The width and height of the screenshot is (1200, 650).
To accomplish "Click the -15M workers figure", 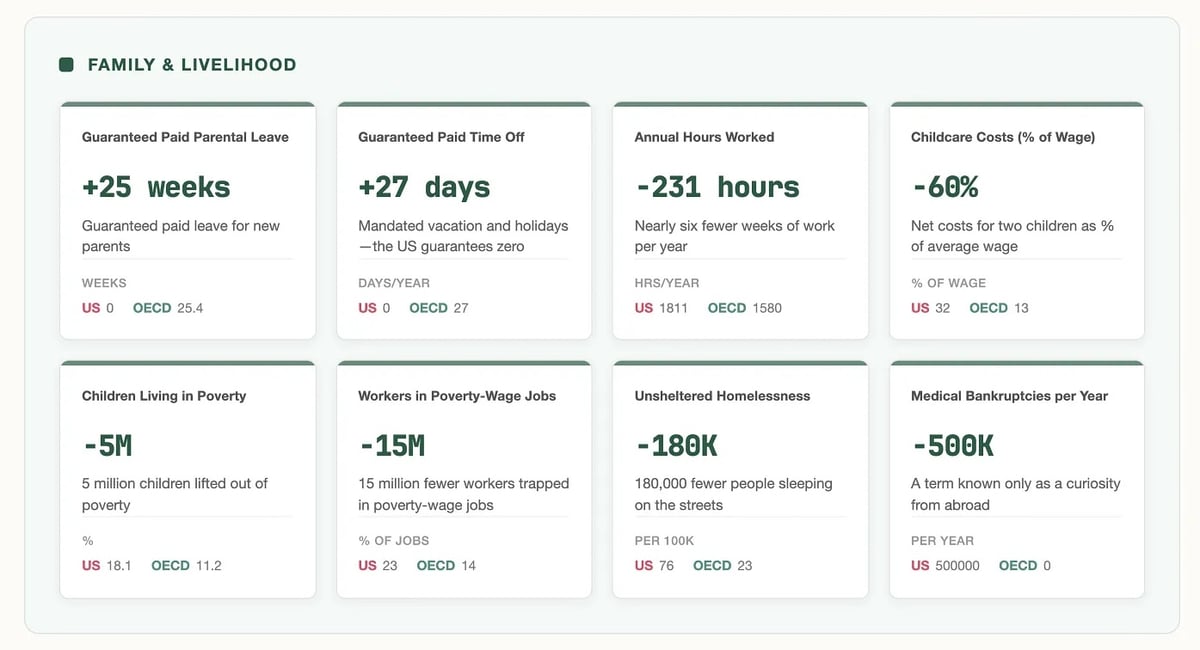I will coord(391,445).
